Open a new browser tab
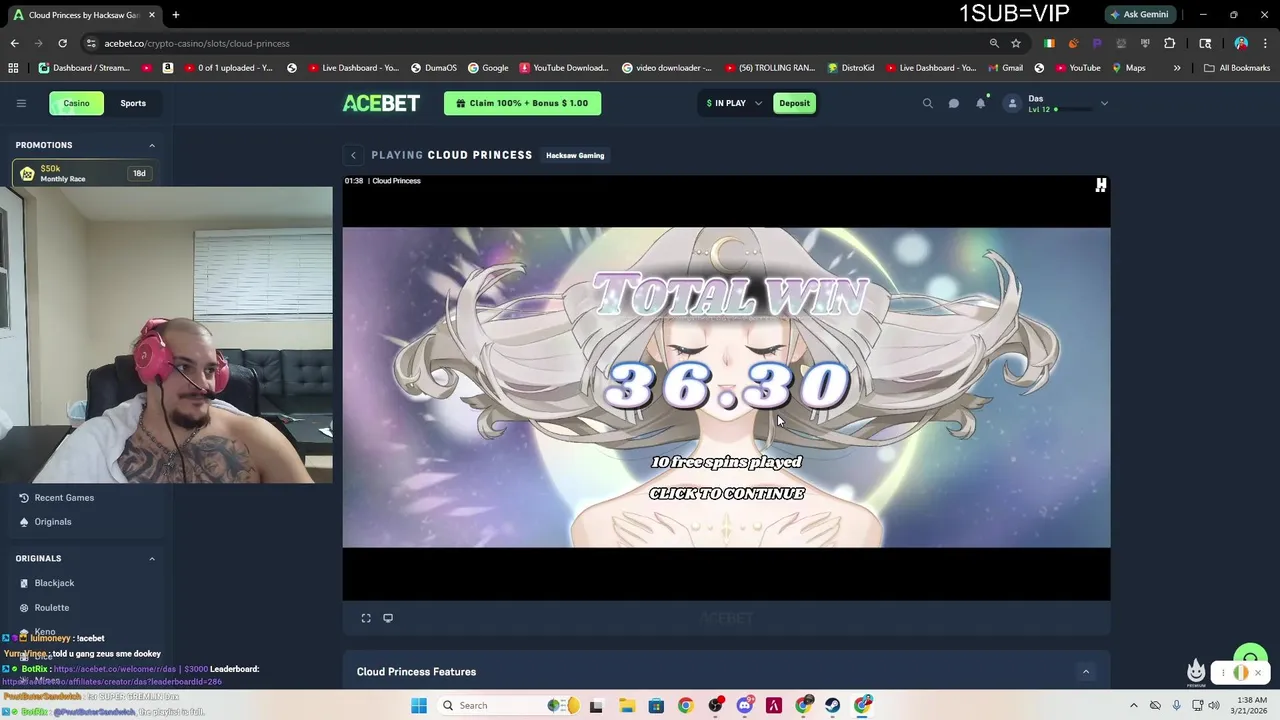Viewport: 1280px width, 720px height. click(x=175, y=15)
